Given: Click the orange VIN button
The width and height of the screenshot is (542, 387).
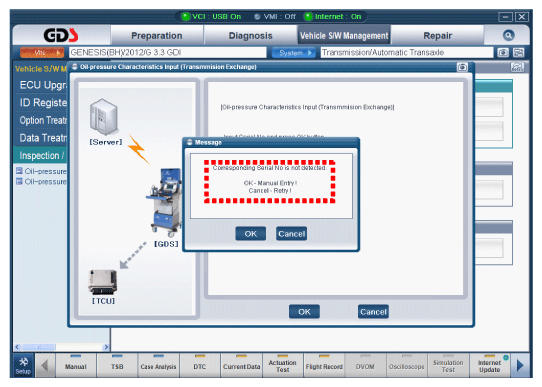Looking at the screenshot, I should point(42,53).
